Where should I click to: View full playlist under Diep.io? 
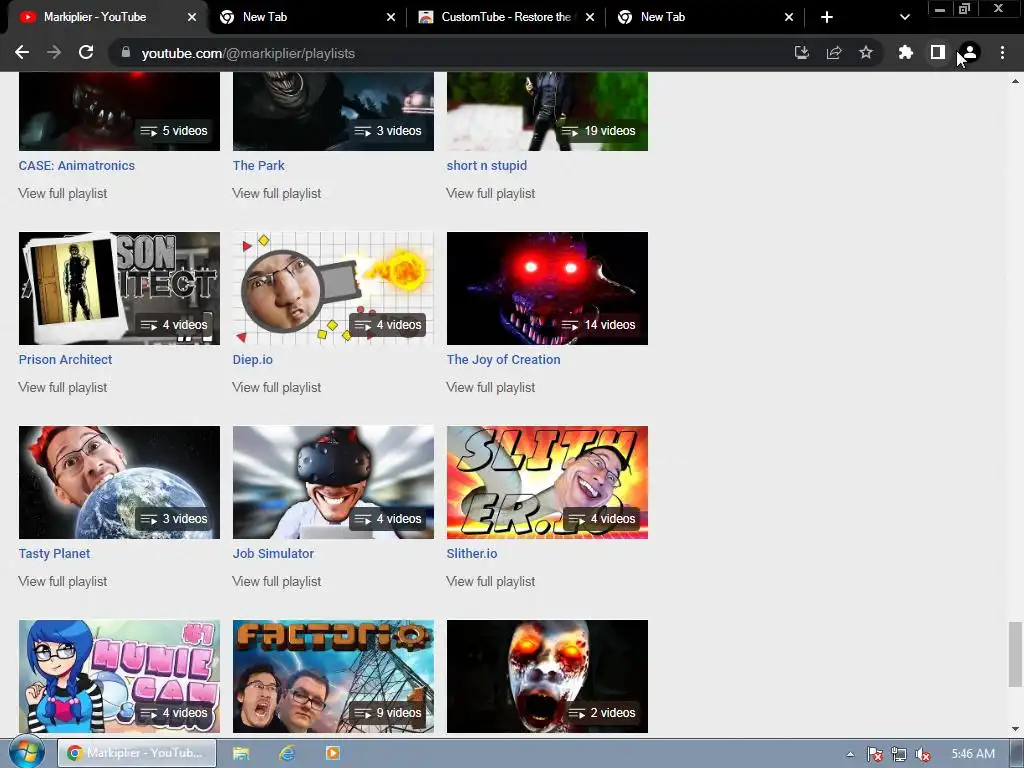(277, 387)
